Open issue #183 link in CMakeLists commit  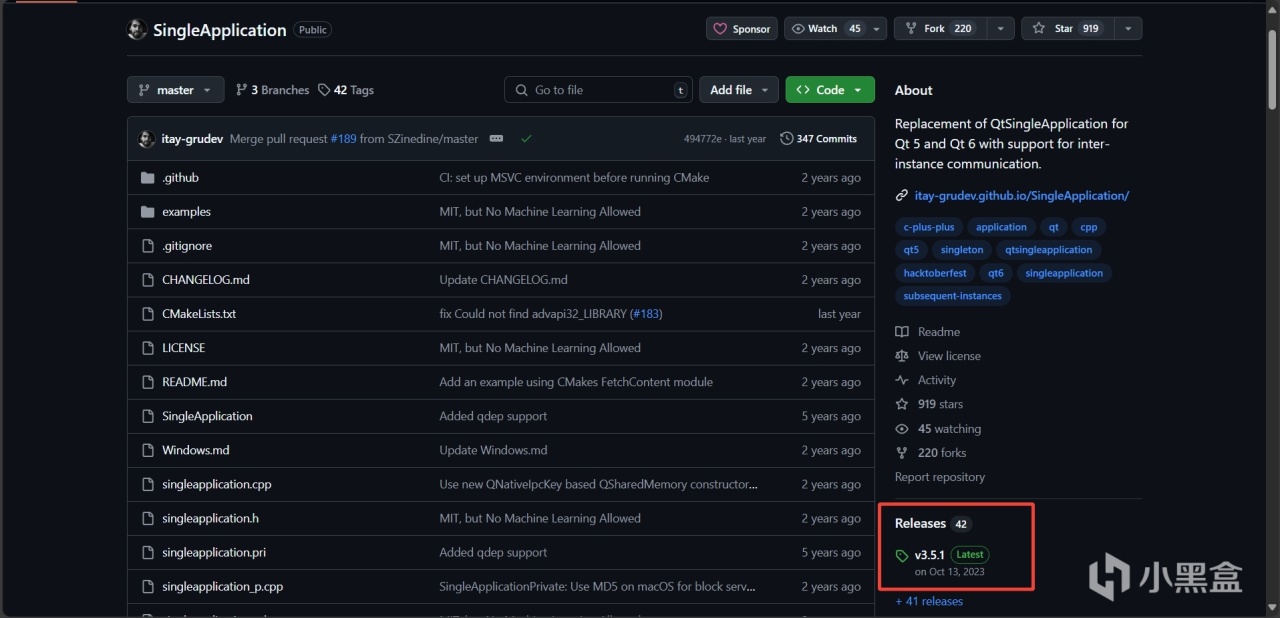coord(646,314)
